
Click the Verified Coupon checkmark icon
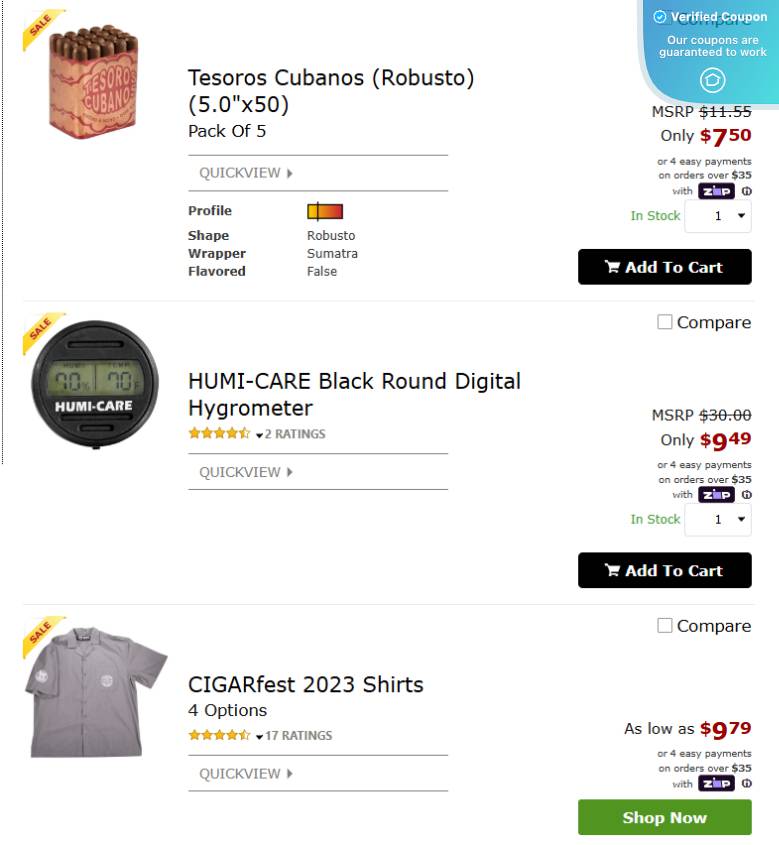(661, 17)
